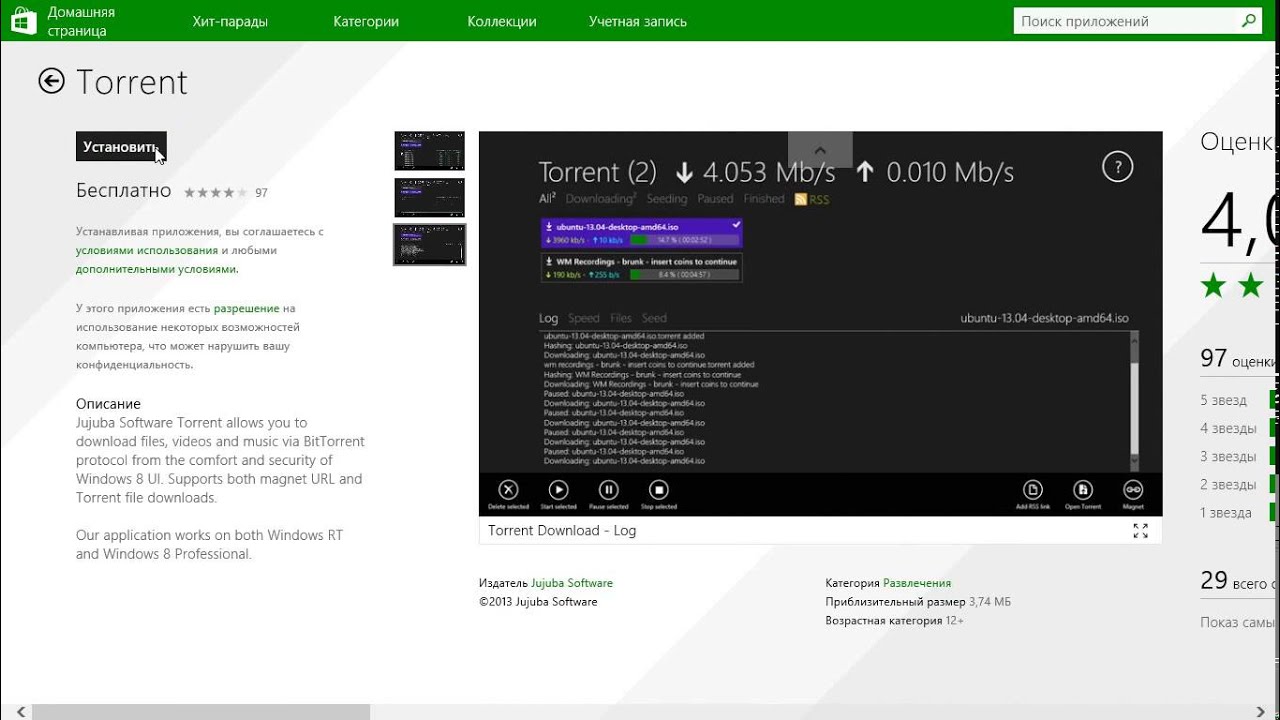Open the разрешение permissions link
This screenshot has width=1280, height=720.
point(246,308)
